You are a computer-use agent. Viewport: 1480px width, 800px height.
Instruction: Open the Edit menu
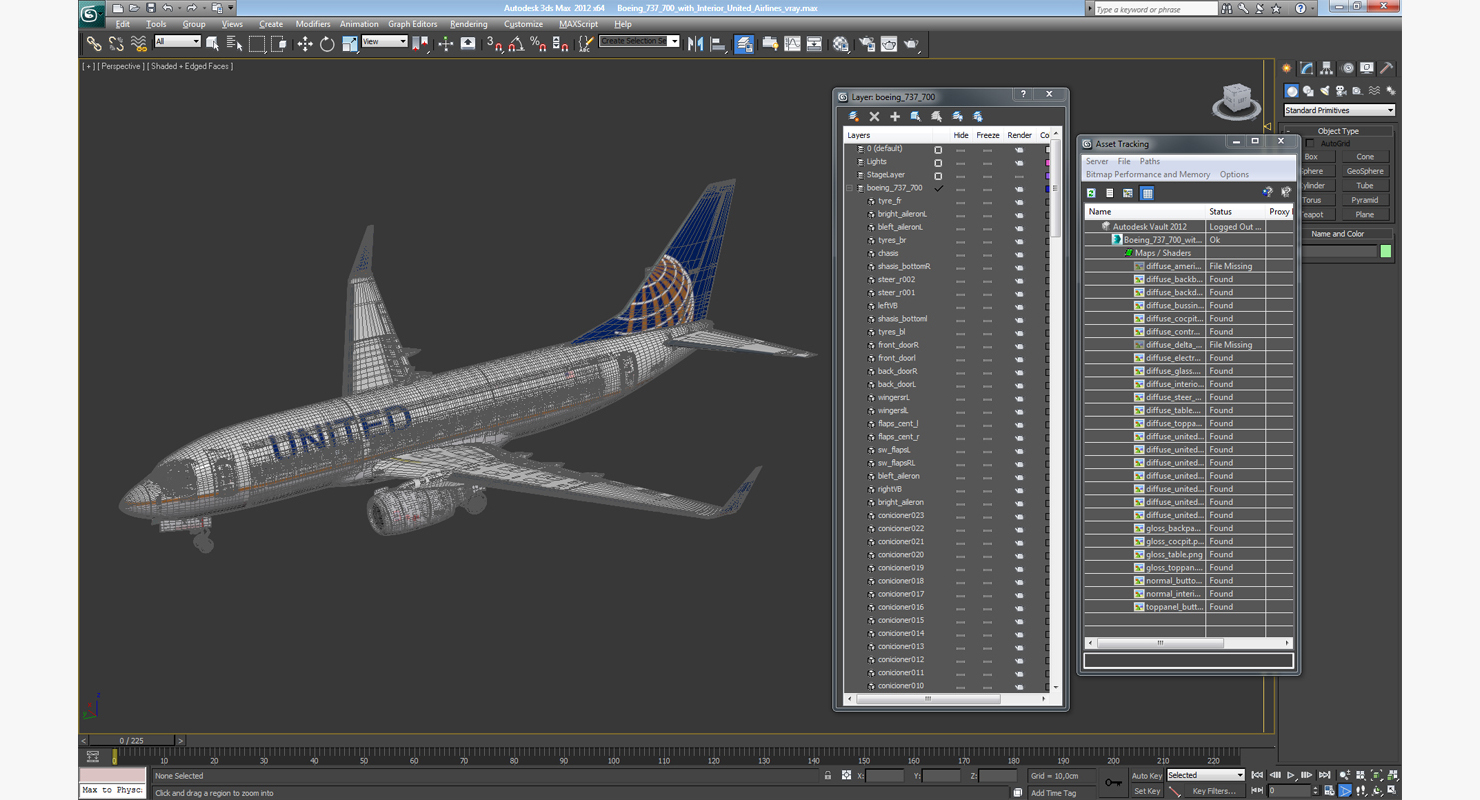[x=122, y=24]
